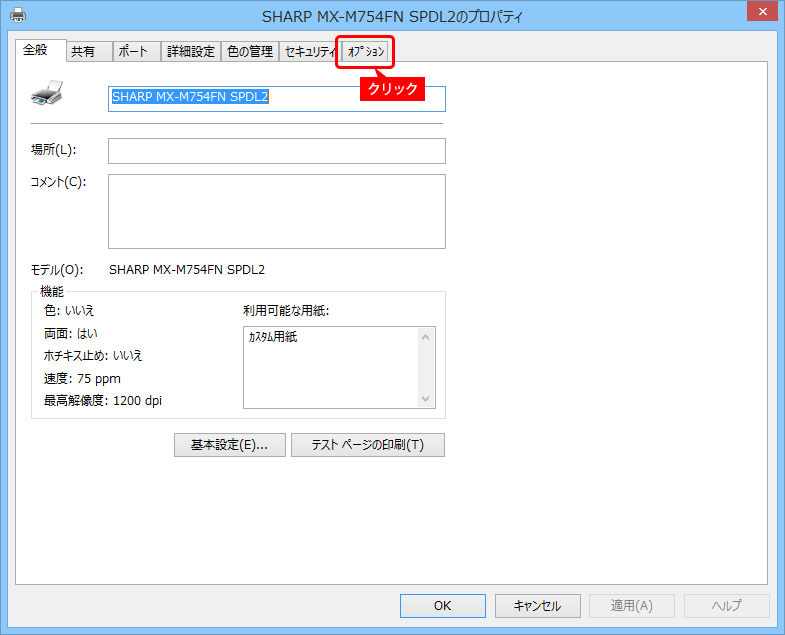The height and width of the screenshot is (635, 785).
Task: Select カスタム用紙 in the available paper list
Action: click(273, 338)
